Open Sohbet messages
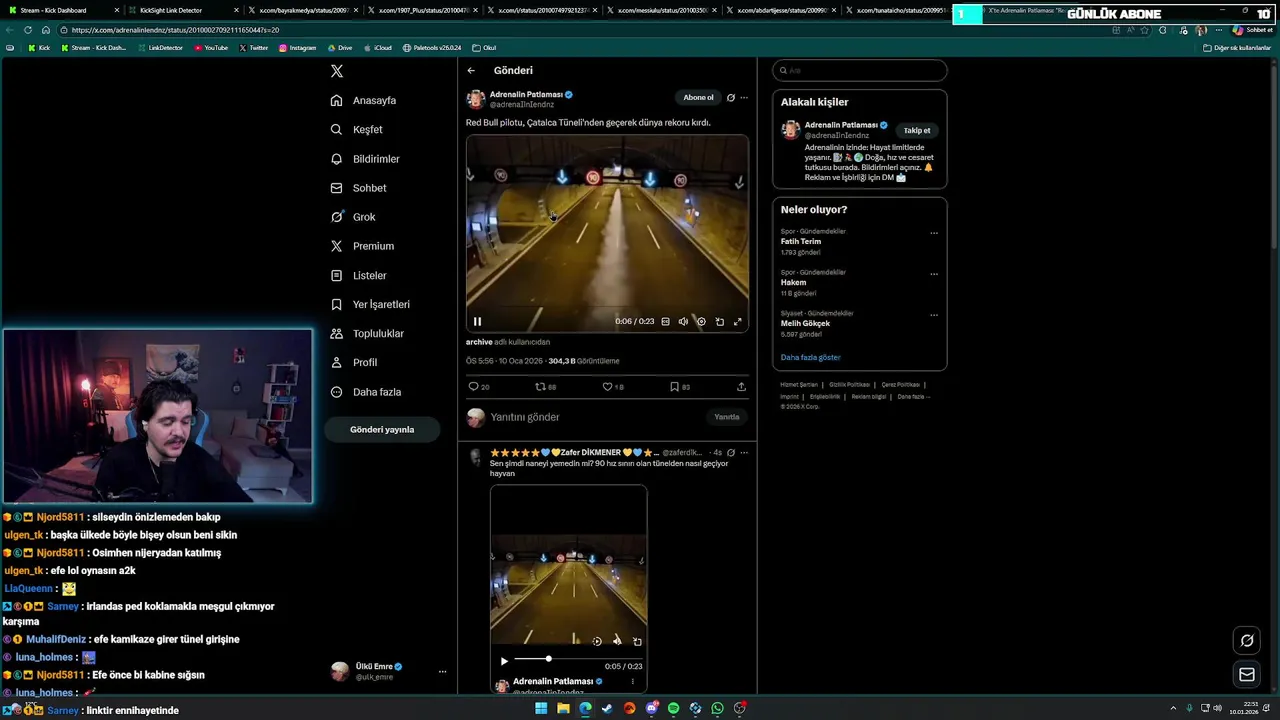The height and width of the screenshot is (720, 1280). coord(358,188)
